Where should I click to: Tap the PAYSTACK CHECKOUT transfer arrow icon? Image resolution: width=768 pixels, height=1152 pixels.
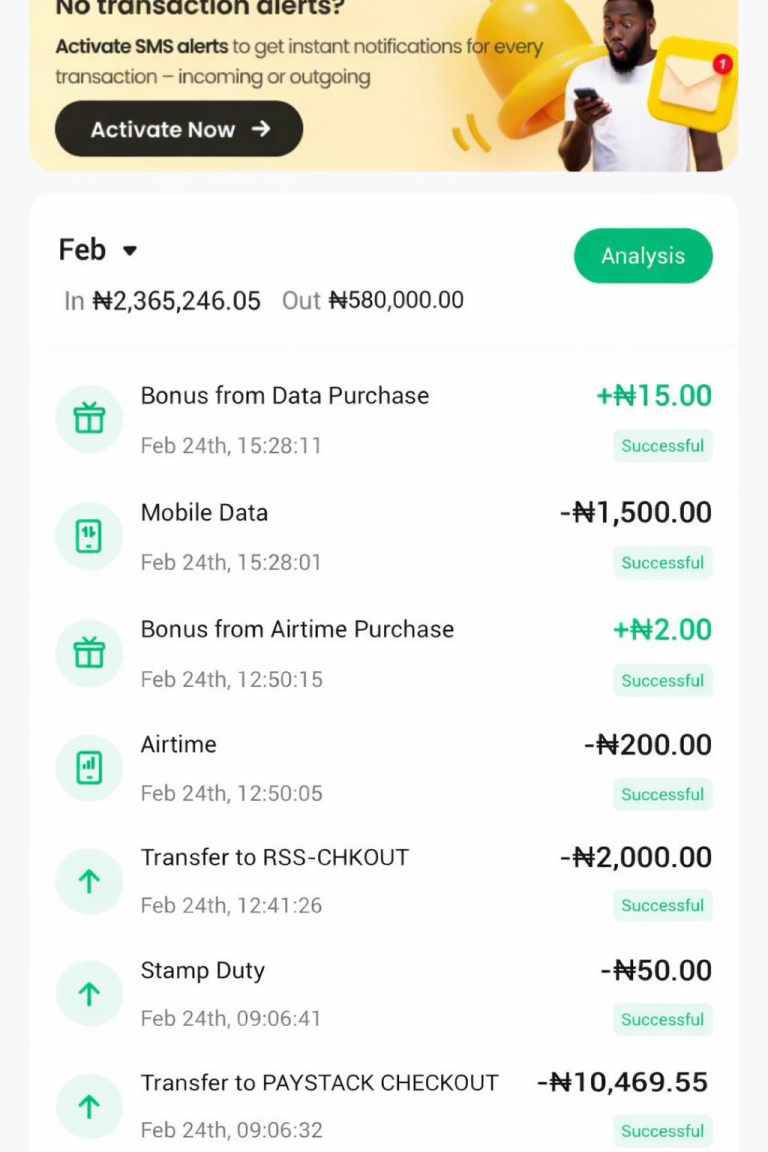[89, 1106]
